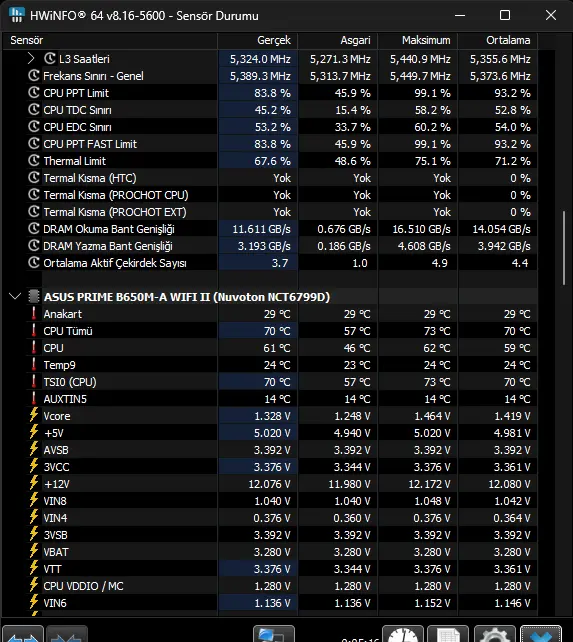Click the lightning icon beside CPU VDDIO / MC
The width and height of the screenshot is (573, 642).
pyautogui.click(x=34, y=585)
